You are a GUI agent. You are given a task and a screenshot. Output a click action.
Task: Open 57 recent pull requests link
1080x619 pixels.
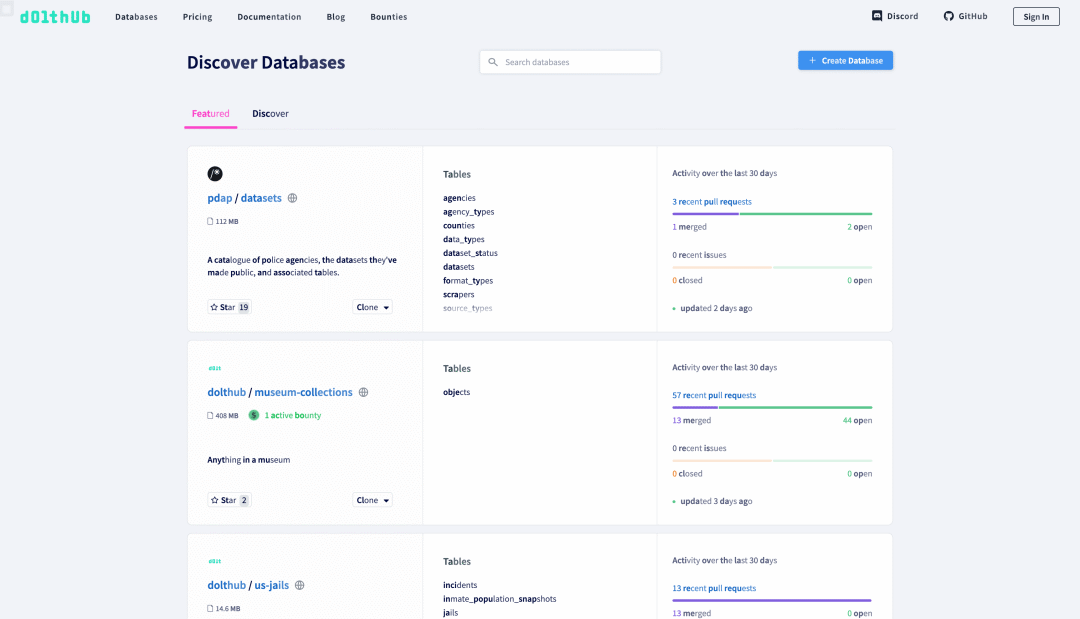714,395
